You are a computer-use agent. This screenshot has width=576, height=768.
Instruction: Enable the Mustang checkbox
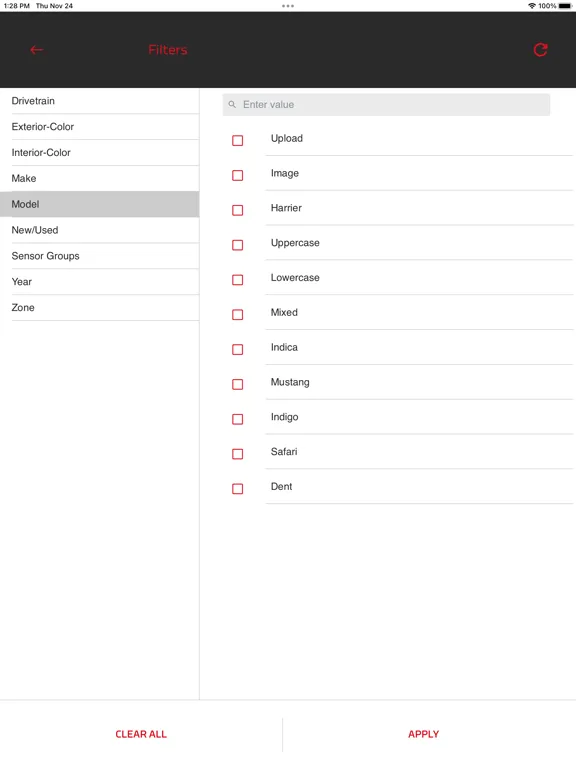(x=238, y=384)
